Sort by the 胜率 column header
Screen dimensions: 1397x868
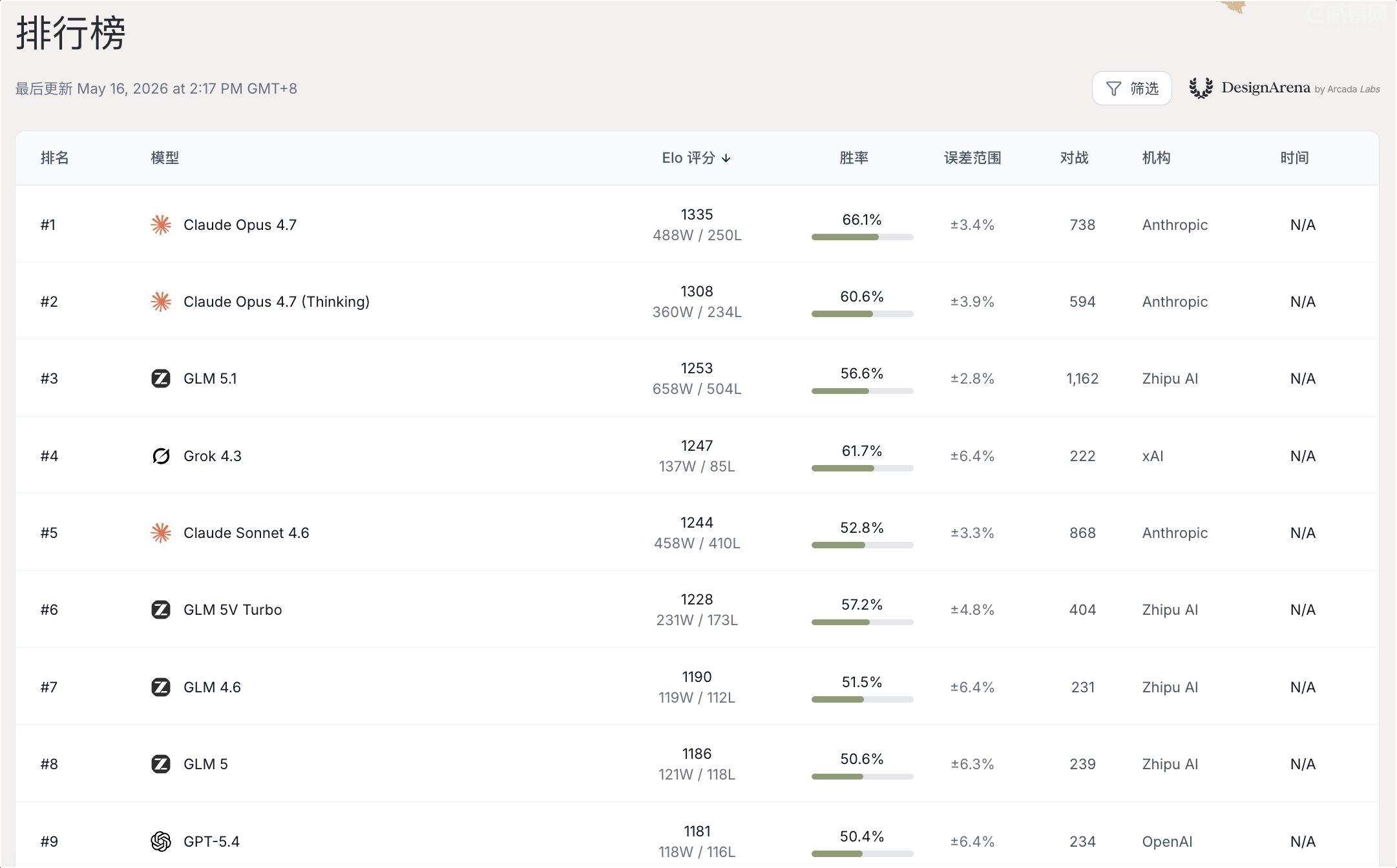(854, 158)
